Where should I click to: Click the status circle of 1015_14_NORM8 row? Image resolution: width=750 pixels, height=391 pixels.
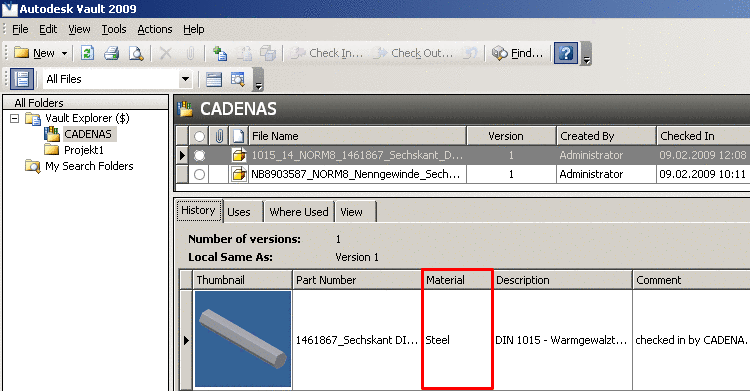point(199,155)
